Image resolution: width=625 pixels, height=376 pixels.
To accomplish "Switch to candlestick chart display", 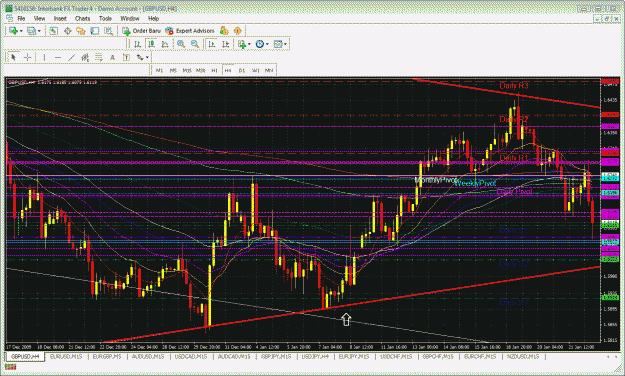I will coord(151,44).
